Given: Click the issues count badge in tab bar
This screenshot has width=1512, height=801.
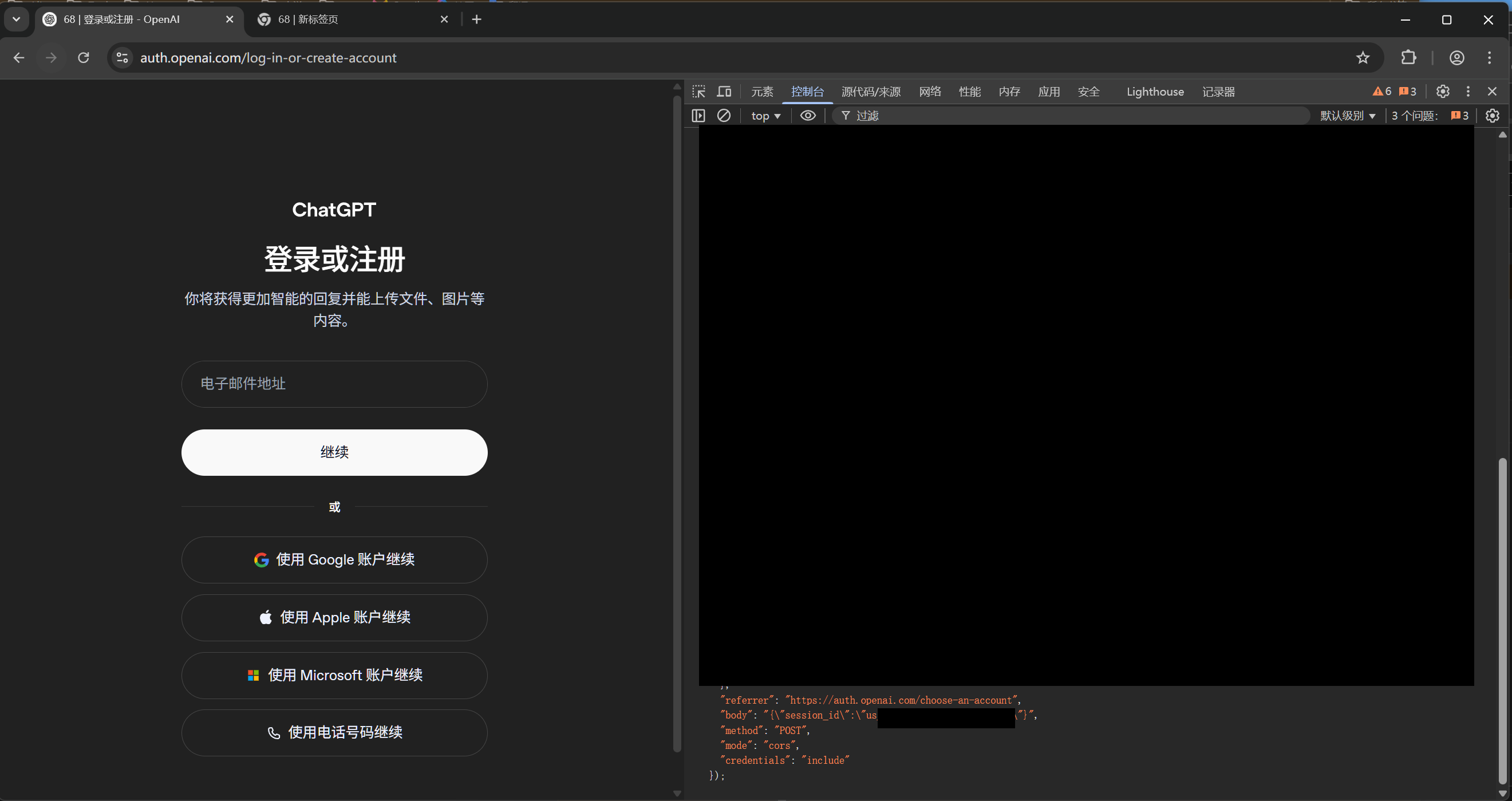Looking at the screenshot, I should [x=1408, y=92].
